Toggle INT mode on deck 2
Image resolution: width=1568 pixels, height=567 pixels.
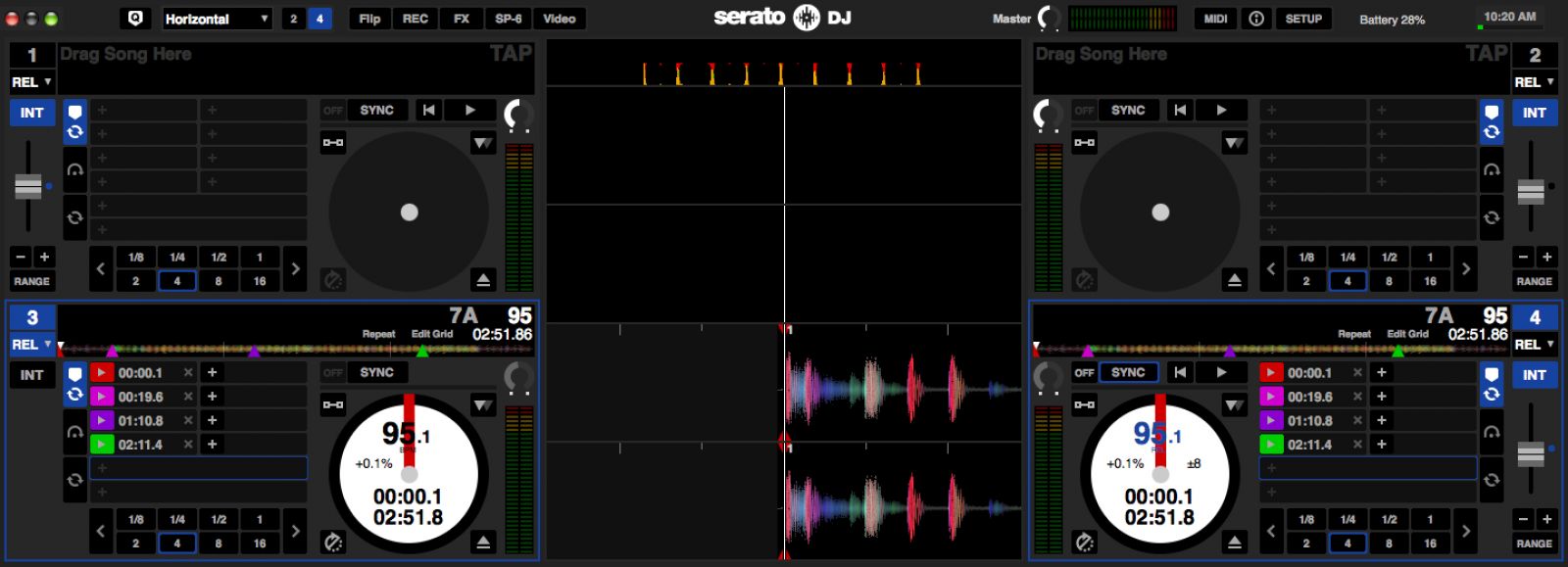tap(1535, 113)
